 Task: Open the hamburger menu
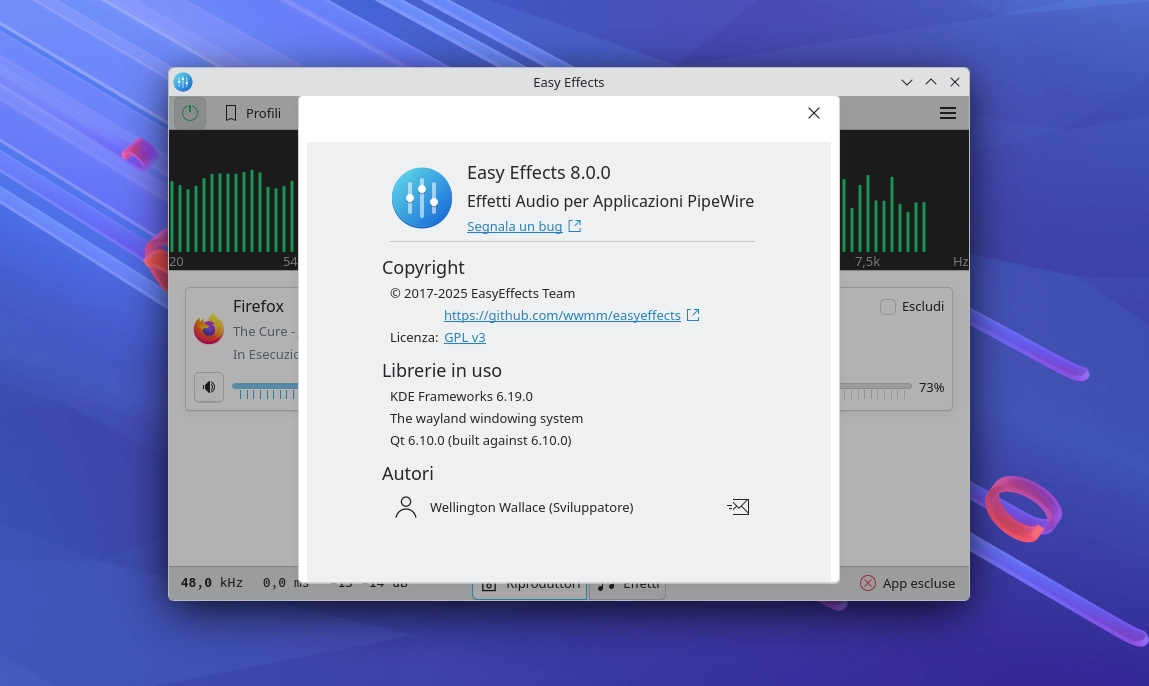947,113
